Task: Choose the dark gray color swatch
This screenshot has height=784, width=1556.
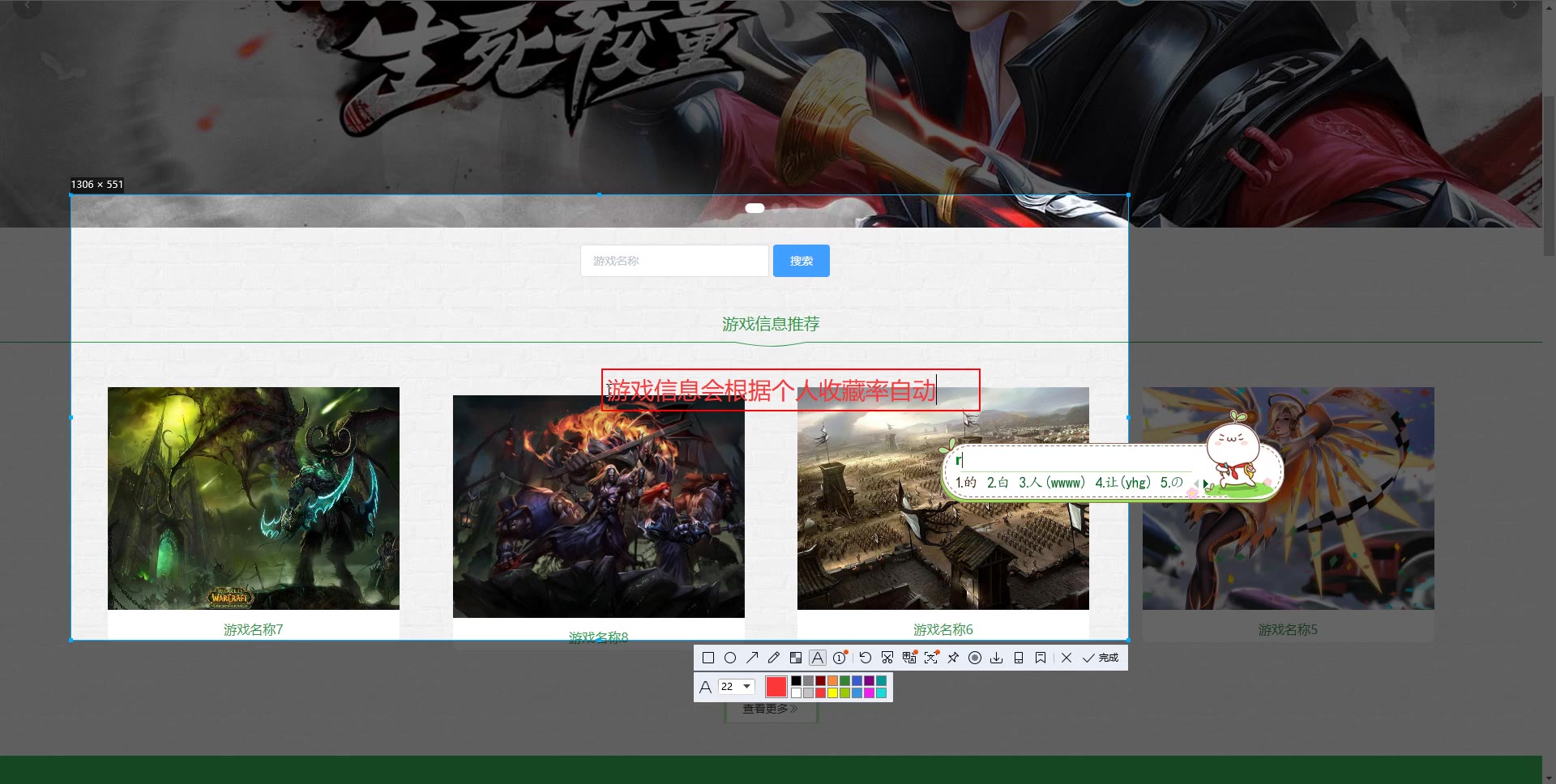Action: click(x=808, y=681)
